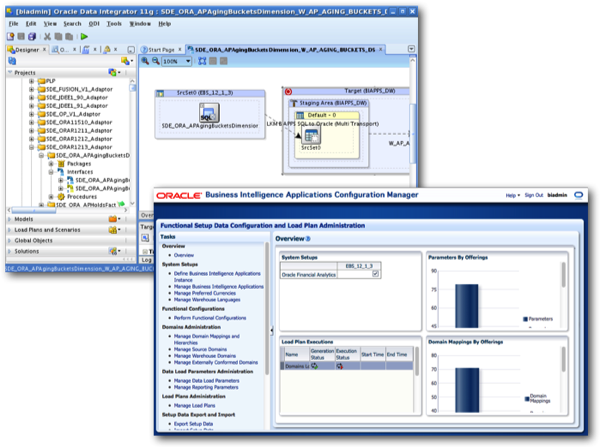Select the SDE_OP_V1_Adaptor tree row
The width and height of the screenshot is (600, 448).
click(x=73, y=114)
